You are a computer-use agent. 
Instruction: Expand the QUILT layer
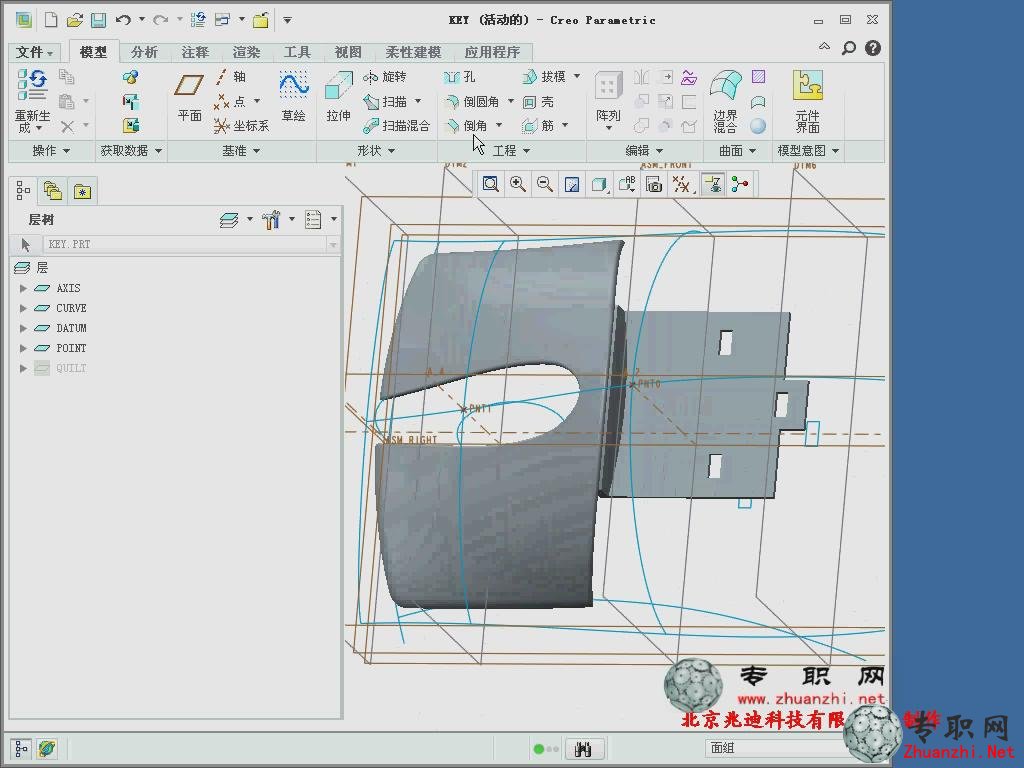(x=23, y=368)
